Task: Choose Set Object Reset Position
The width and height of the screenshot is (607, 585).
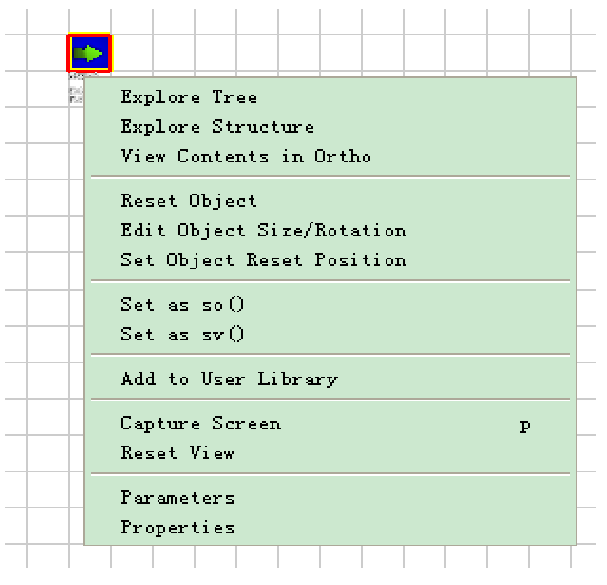Action: (x=263, y=260)
